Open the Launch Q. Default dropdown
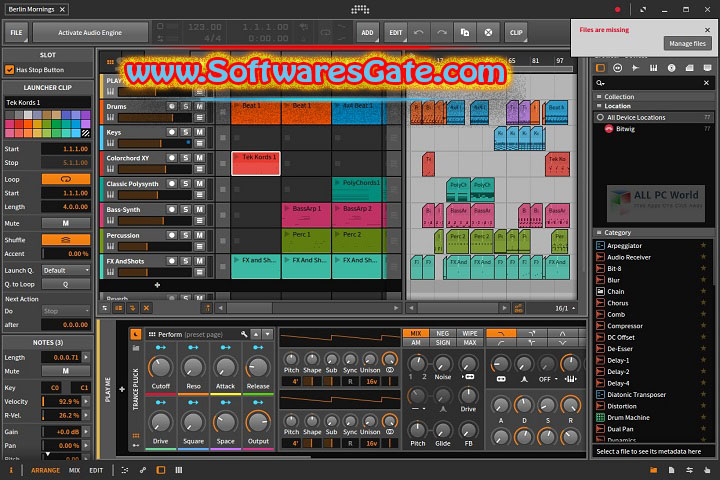 (66, 270)
